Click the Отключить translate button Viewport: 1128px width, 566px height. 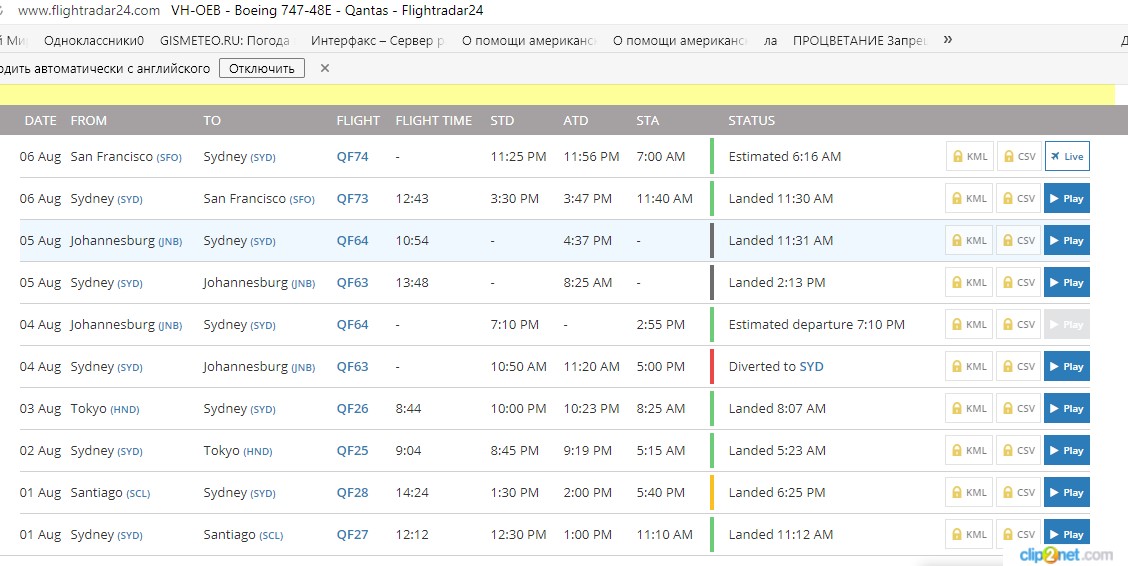pos(262,68)
